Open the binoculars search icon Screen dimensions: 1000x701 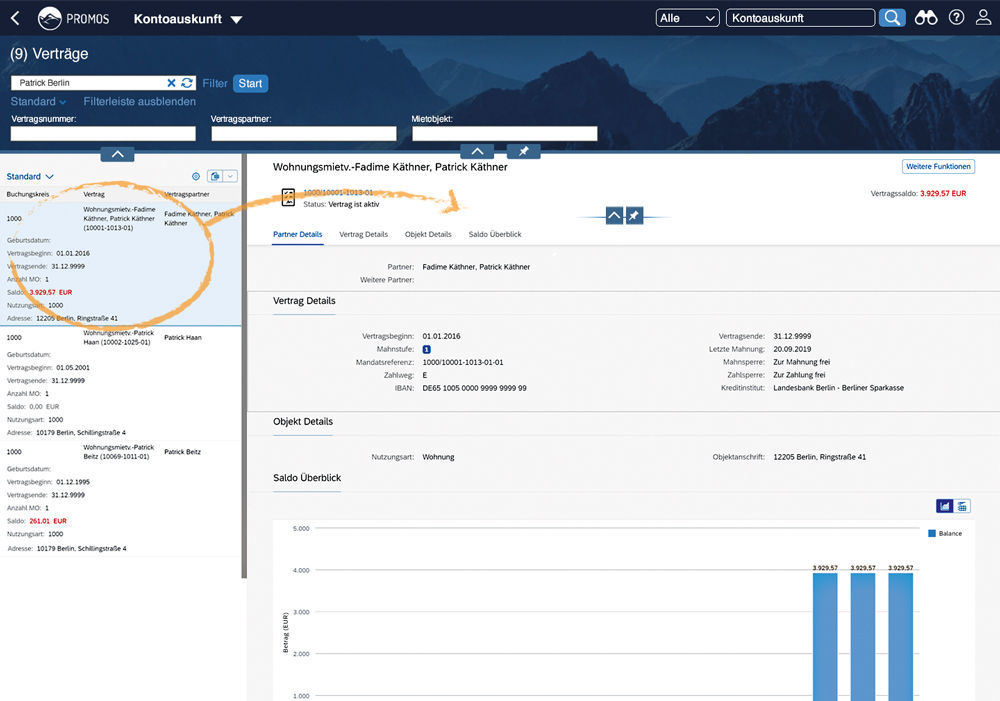click(x=926, y=18)
